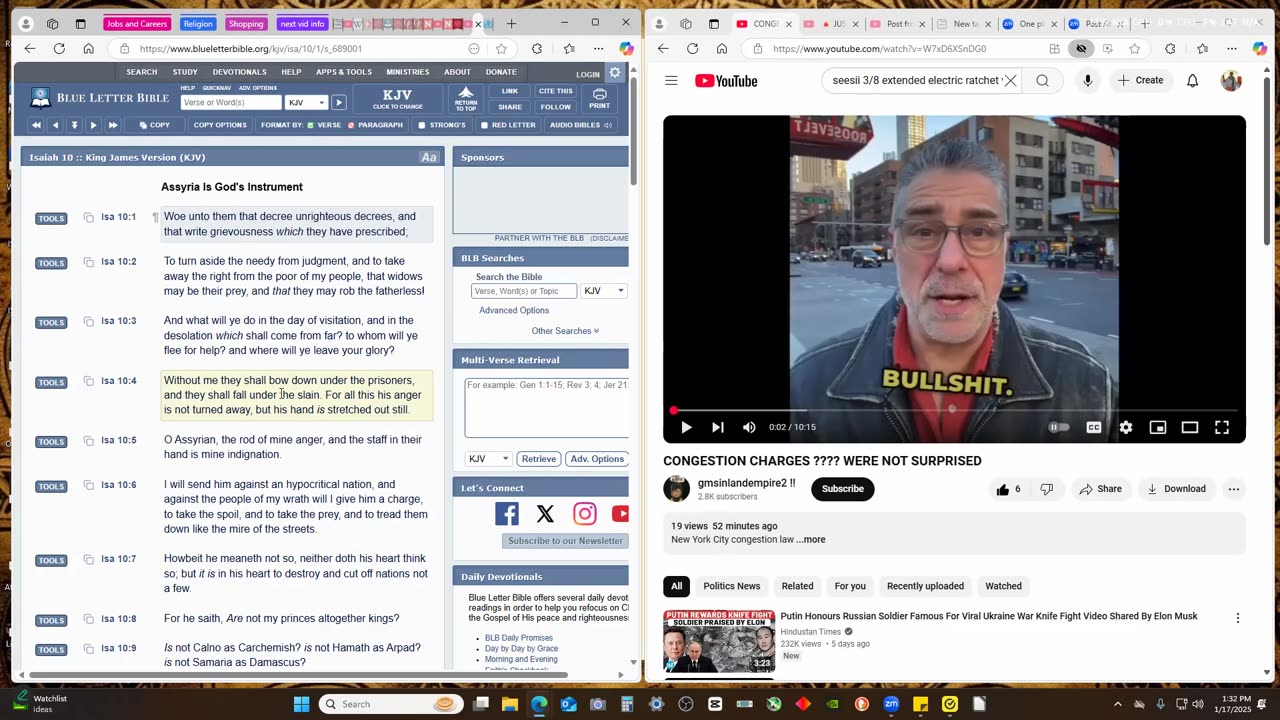The image size is (1280, 720).
Task: Open more actions ellipsis under video
Action: [1233, 489]
